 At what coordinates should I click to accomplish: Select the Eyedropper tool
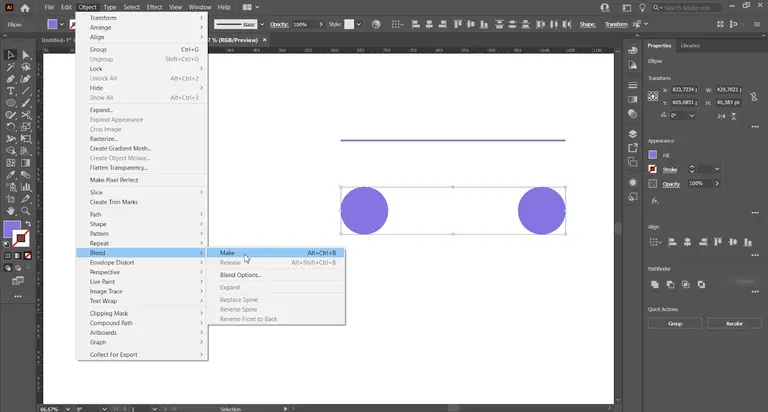coord(10,175)
